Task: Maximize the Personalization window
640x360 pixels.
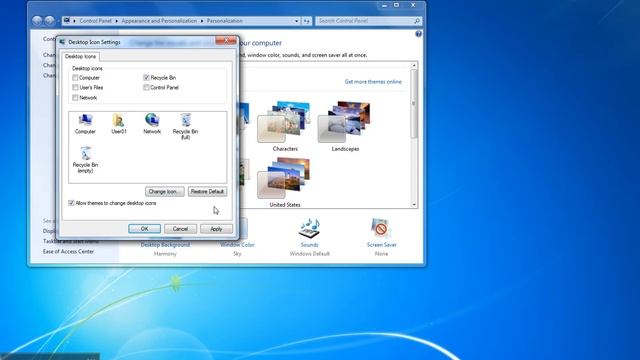Action: click(396, 5)
